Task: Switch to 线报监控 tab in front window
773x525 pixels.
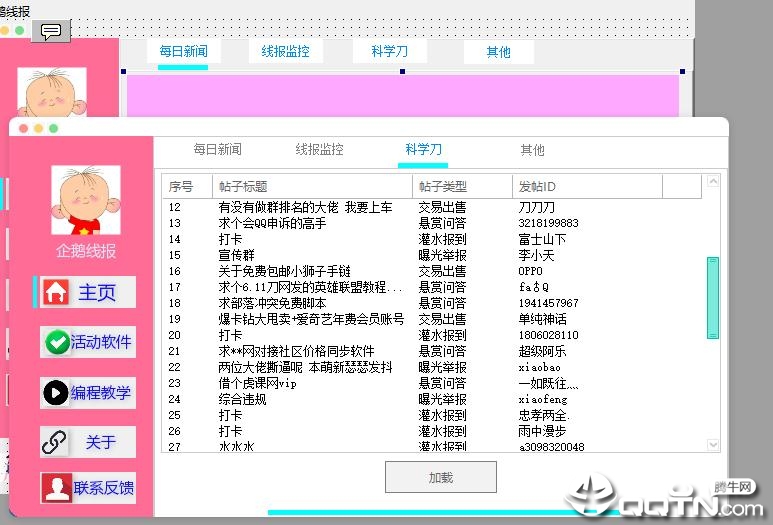Action: (319, 149)
